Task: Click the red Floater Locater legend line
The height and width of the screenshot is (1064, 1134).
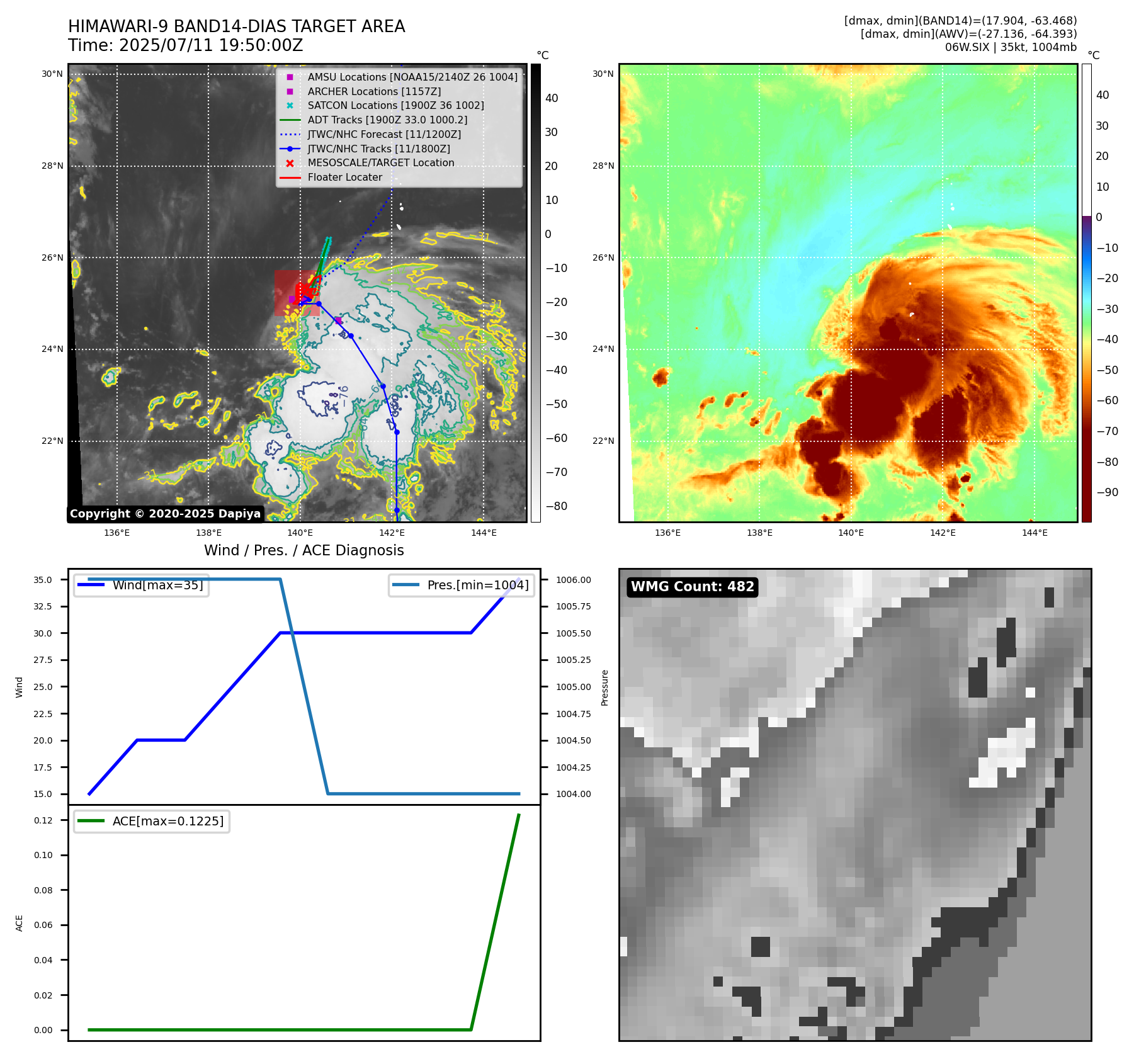Action: [290, 178]
